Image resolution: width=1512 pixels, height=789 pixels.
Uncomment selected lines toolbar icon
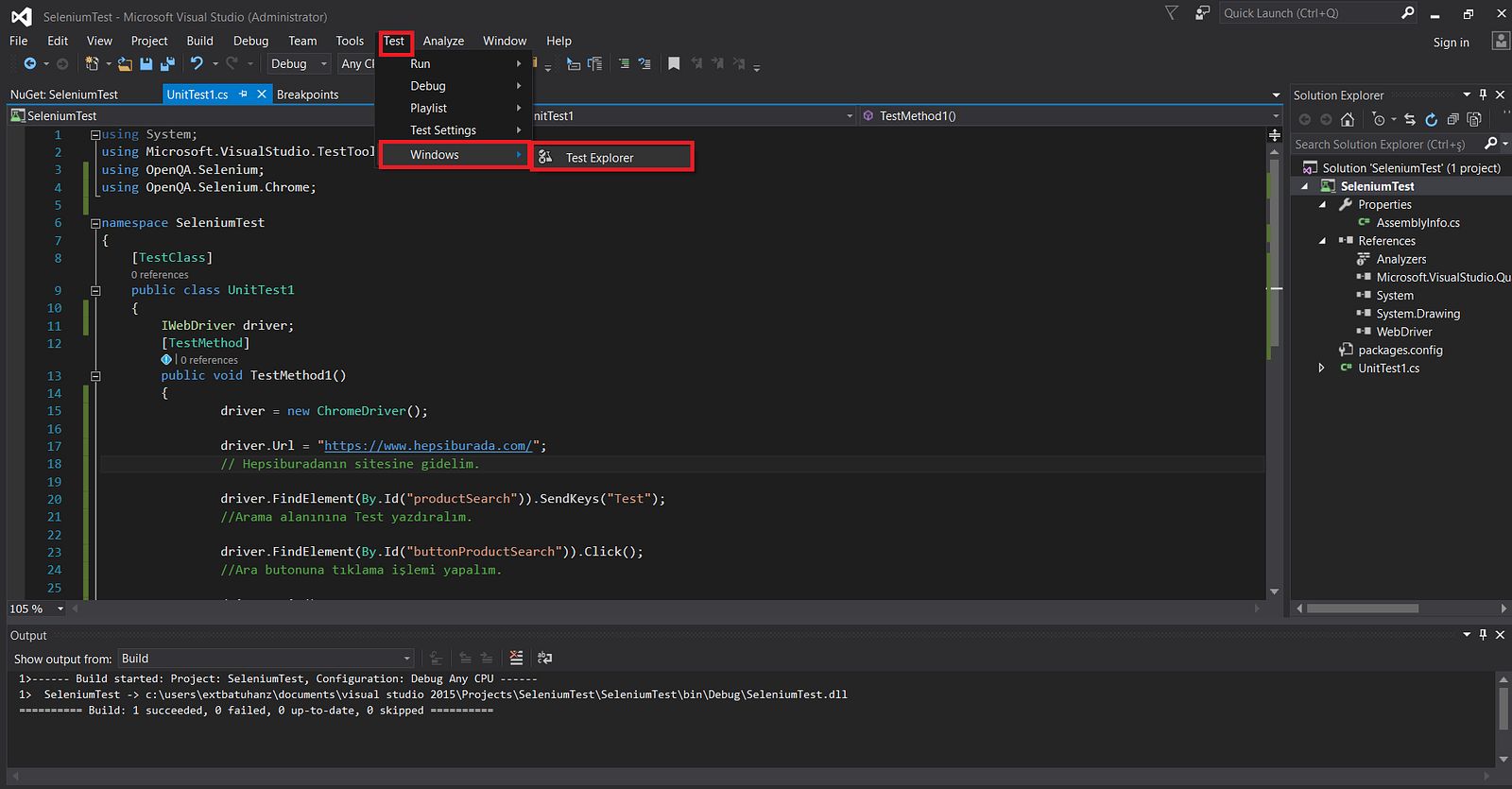pos(644,63)
